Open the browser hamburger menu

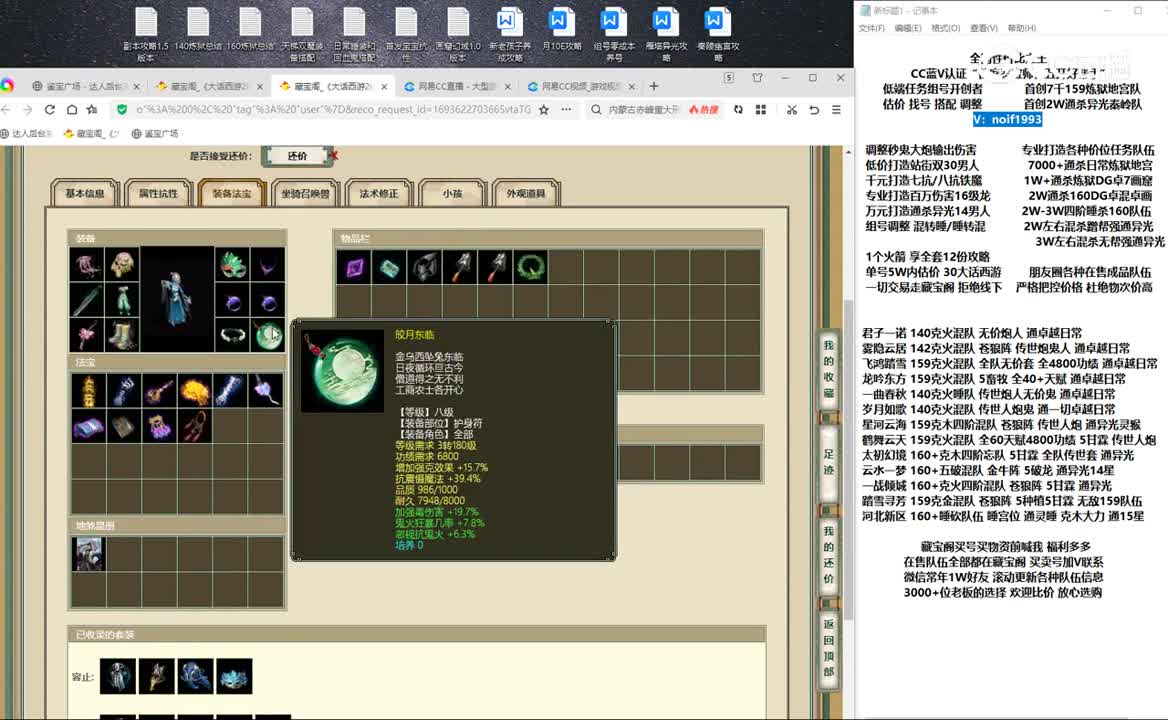[837, 109]
